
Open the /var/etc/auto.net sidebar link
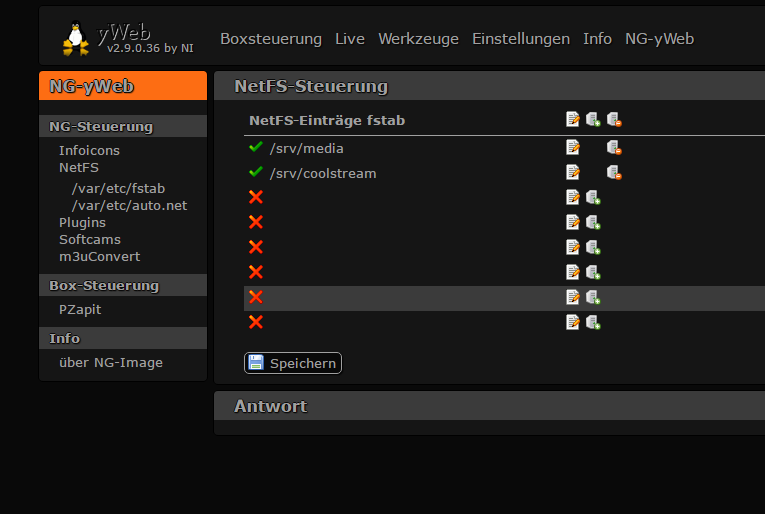tap(129, 205)
